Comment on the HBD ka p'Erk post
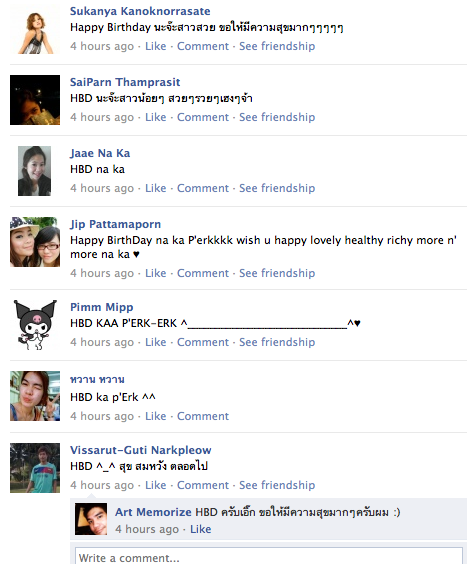This screenshot has width=467, height=564. [203, 416]
